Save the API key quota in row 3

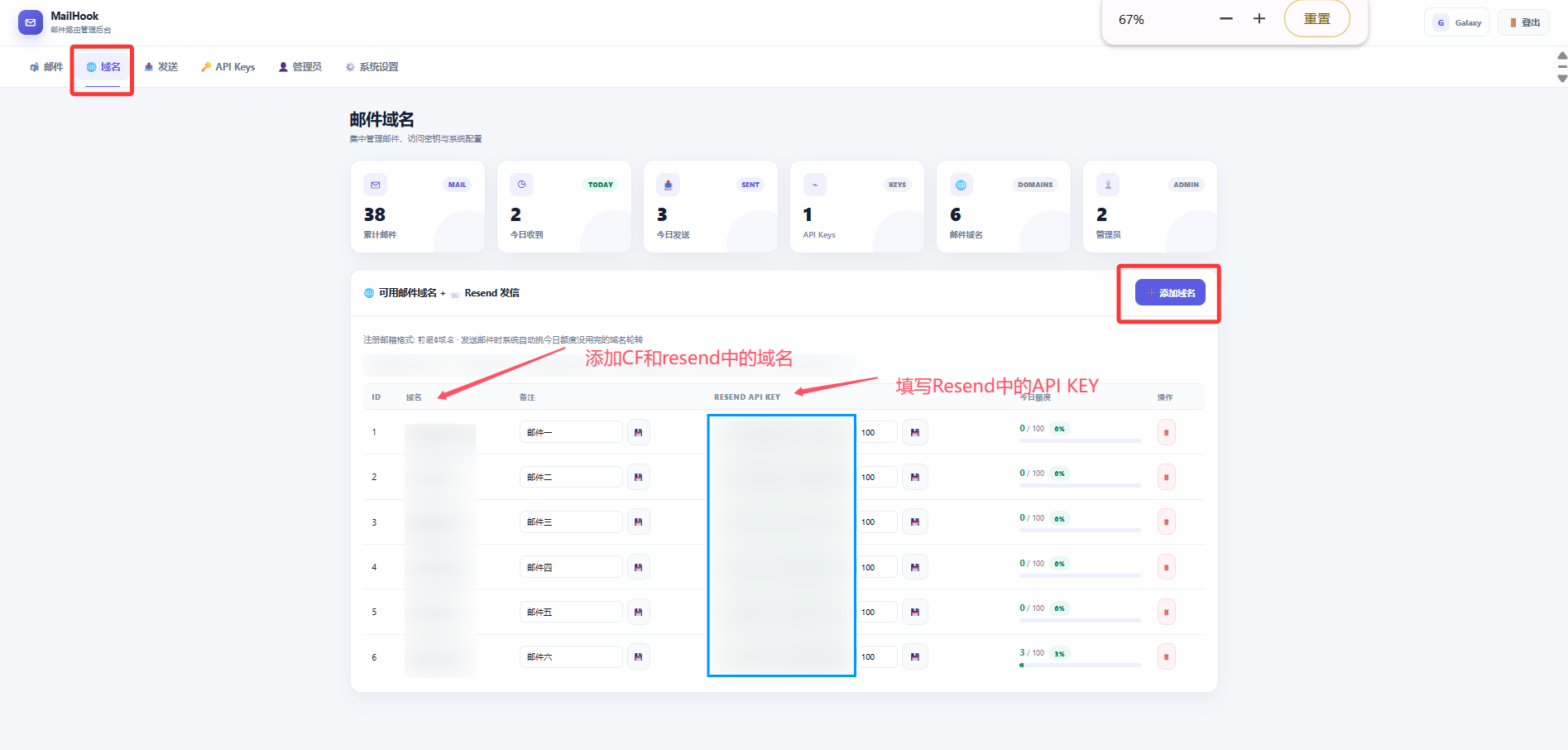(914, 522)
